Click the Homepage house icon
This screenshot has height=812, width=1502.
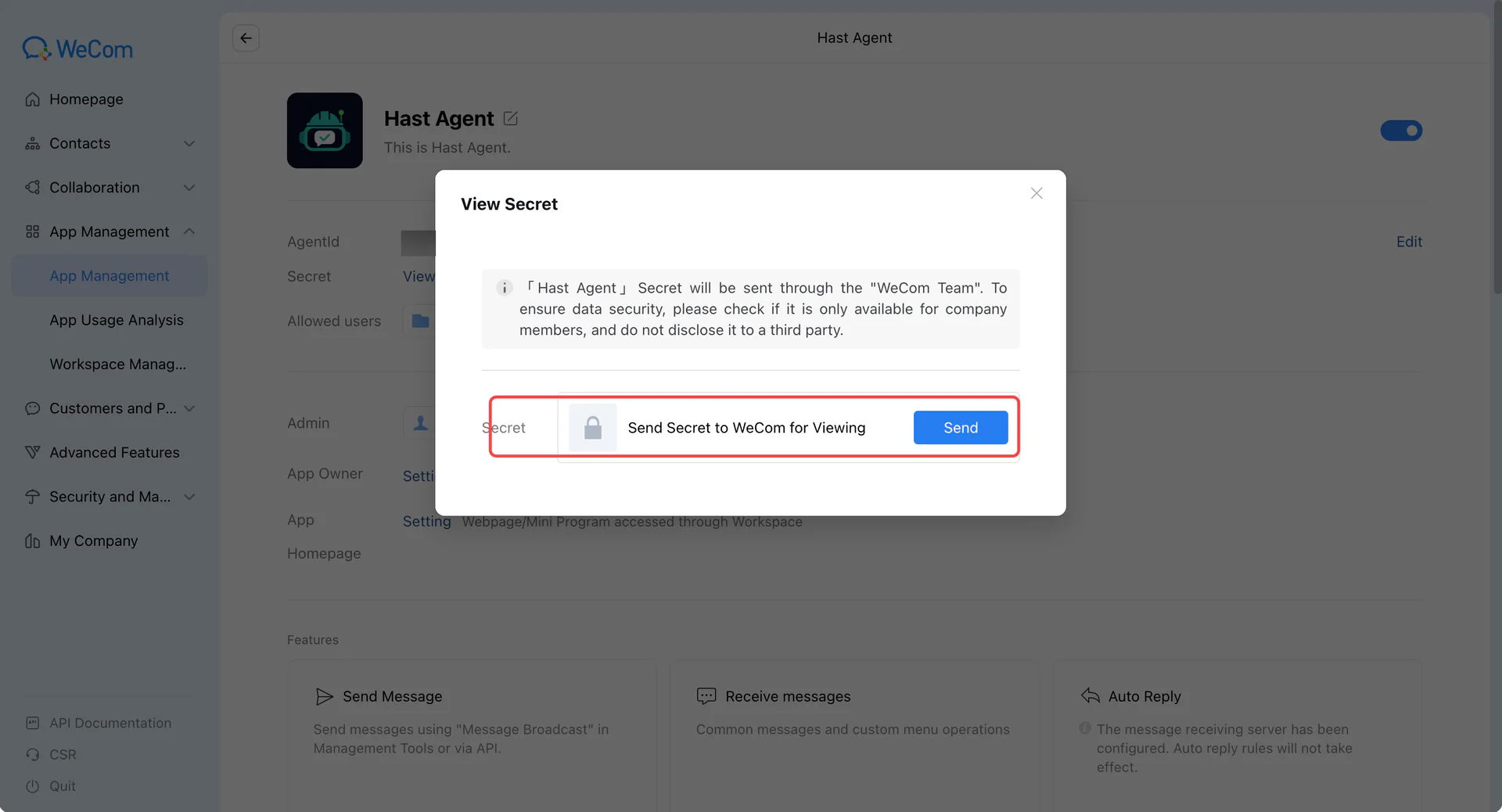click(x=32, y=99)
